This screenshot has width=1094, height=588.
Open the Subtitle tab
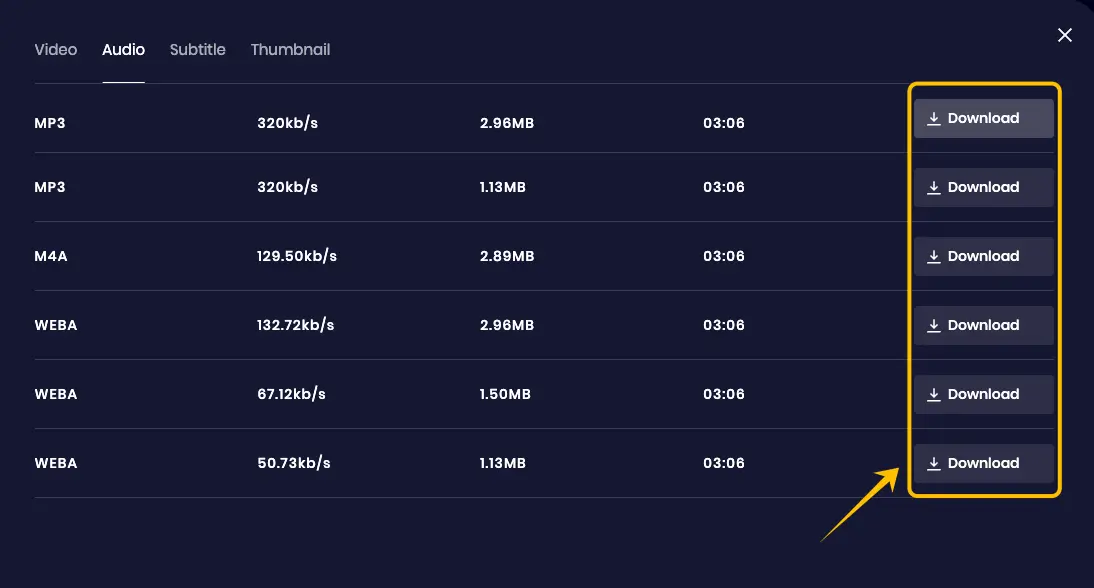[198, 50]
